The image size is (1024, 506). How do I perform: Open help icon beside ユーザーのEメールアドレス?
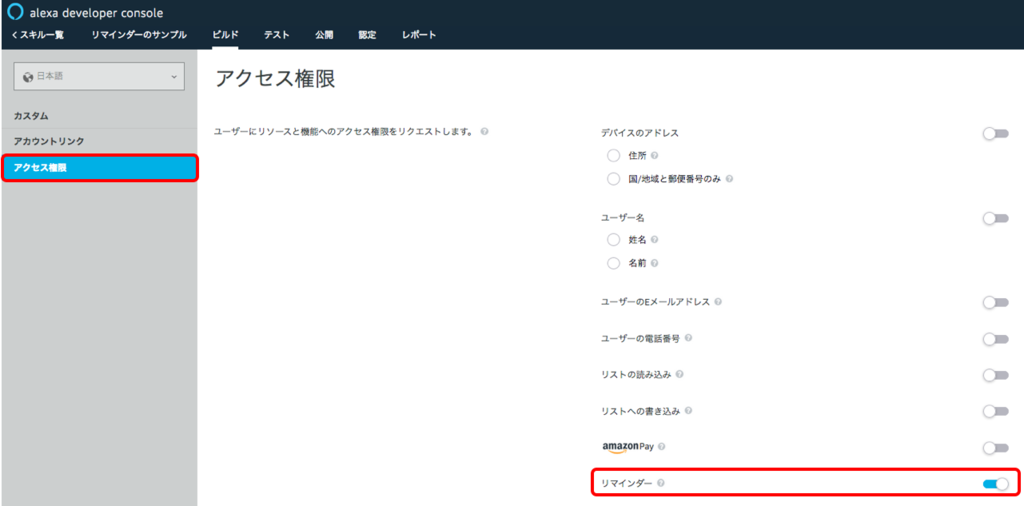point(718,302)
